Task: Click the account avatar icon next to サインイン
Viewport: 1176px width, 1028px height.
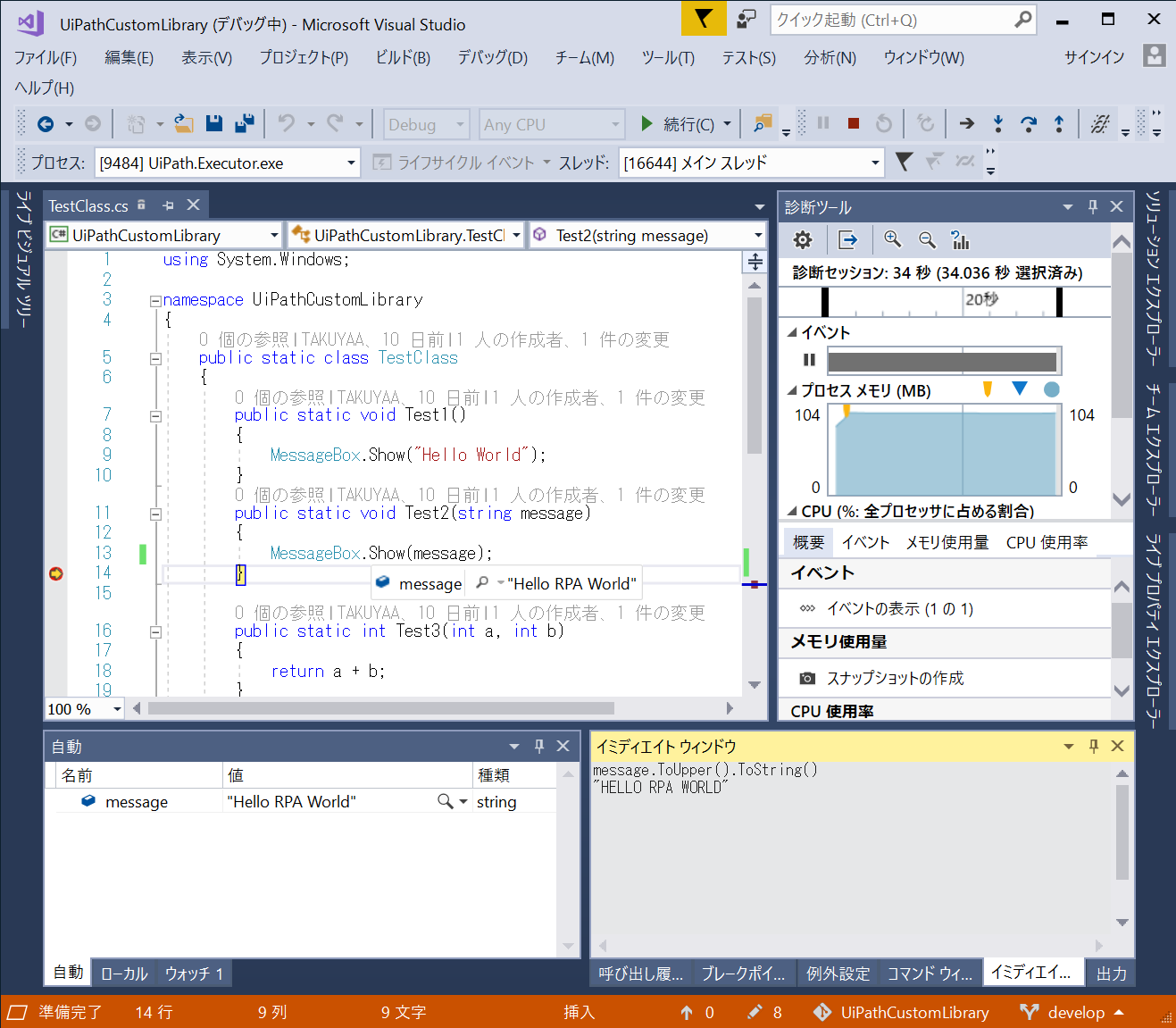Action: 1155,55
